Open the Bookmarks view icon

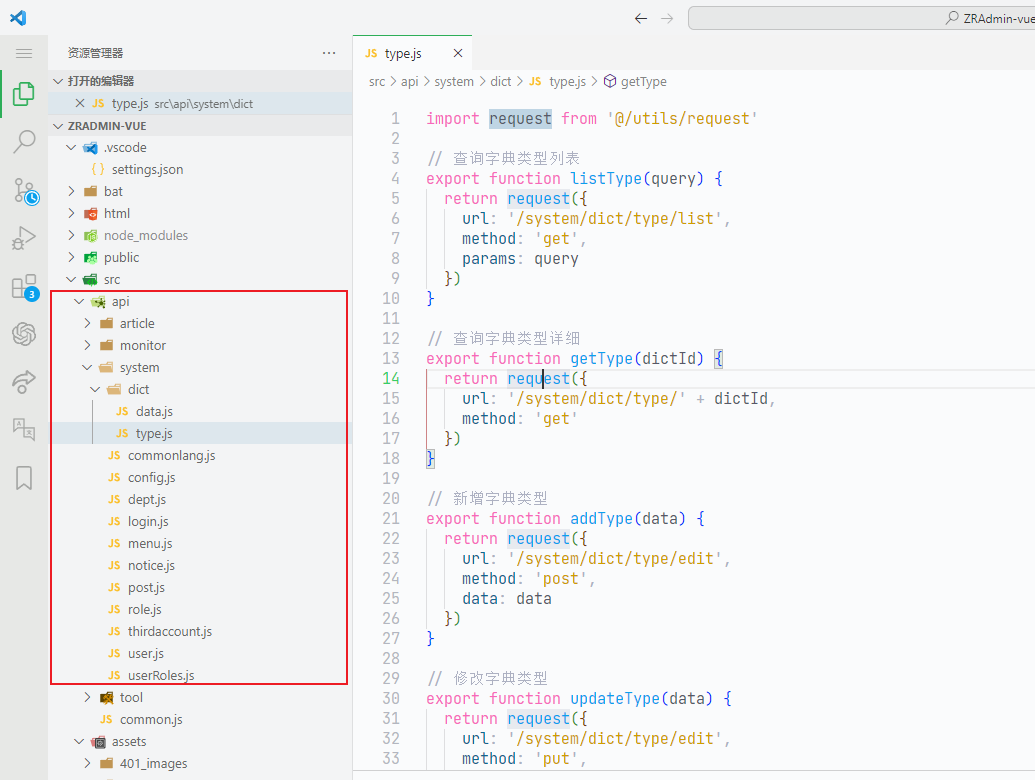(x=24, y=478)
